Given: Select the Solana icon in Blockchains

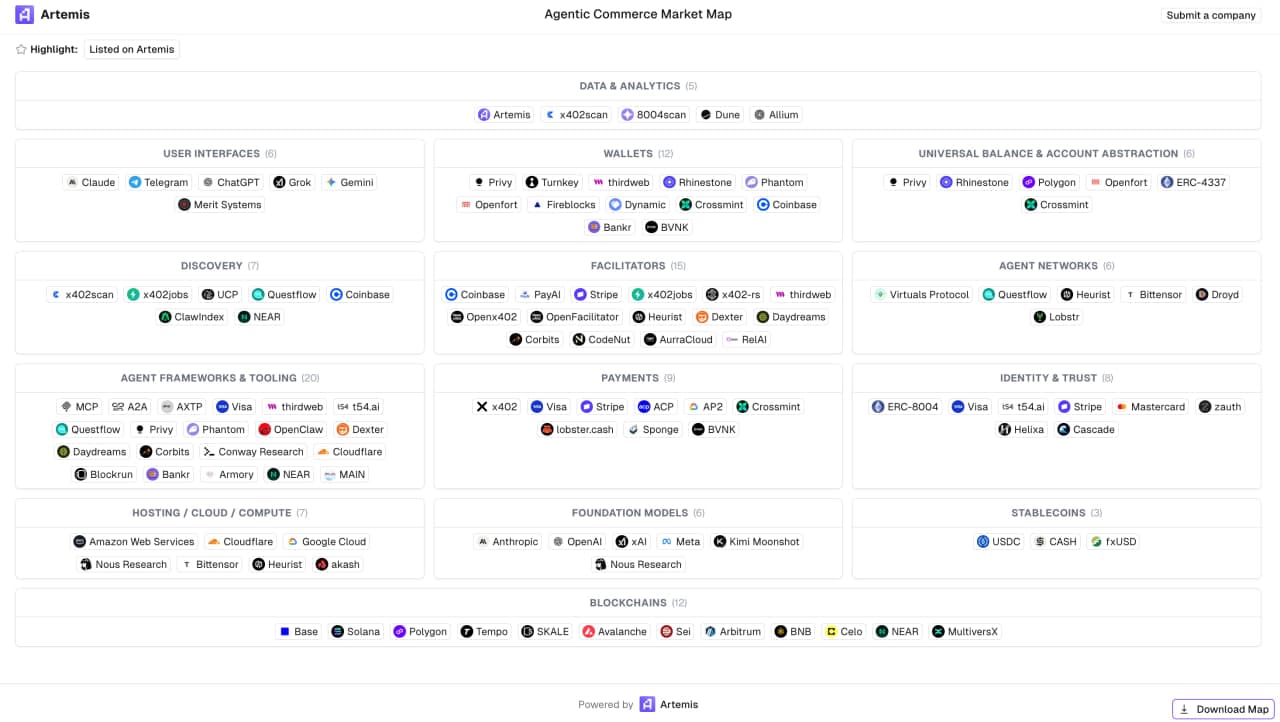Looking at the screenshot, I should pyautogui.click(x=338, y=632).
